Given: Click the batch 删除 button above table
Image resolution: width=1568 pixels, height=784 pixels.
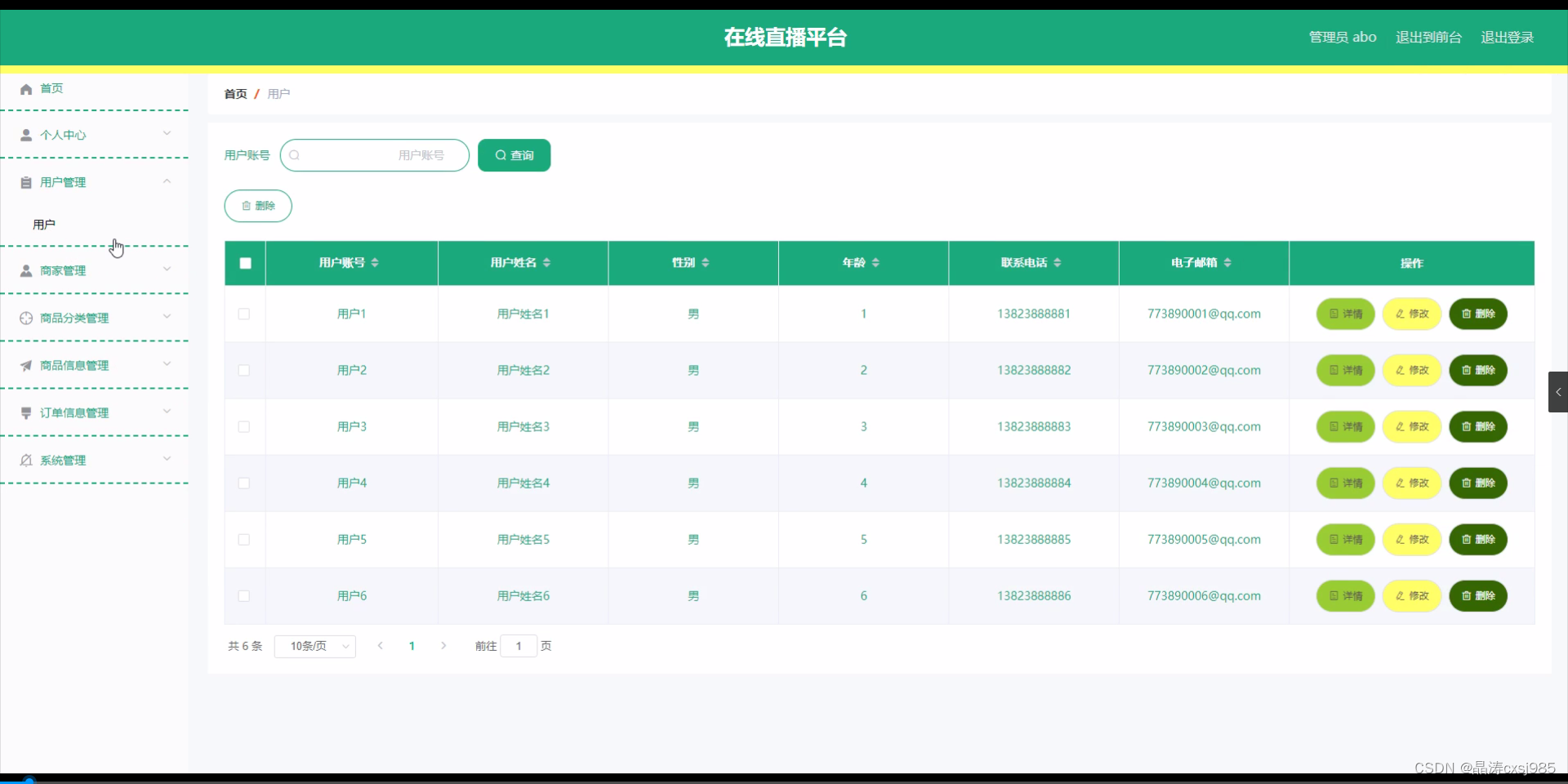Looking at the screenshot, I should (258, 206).
